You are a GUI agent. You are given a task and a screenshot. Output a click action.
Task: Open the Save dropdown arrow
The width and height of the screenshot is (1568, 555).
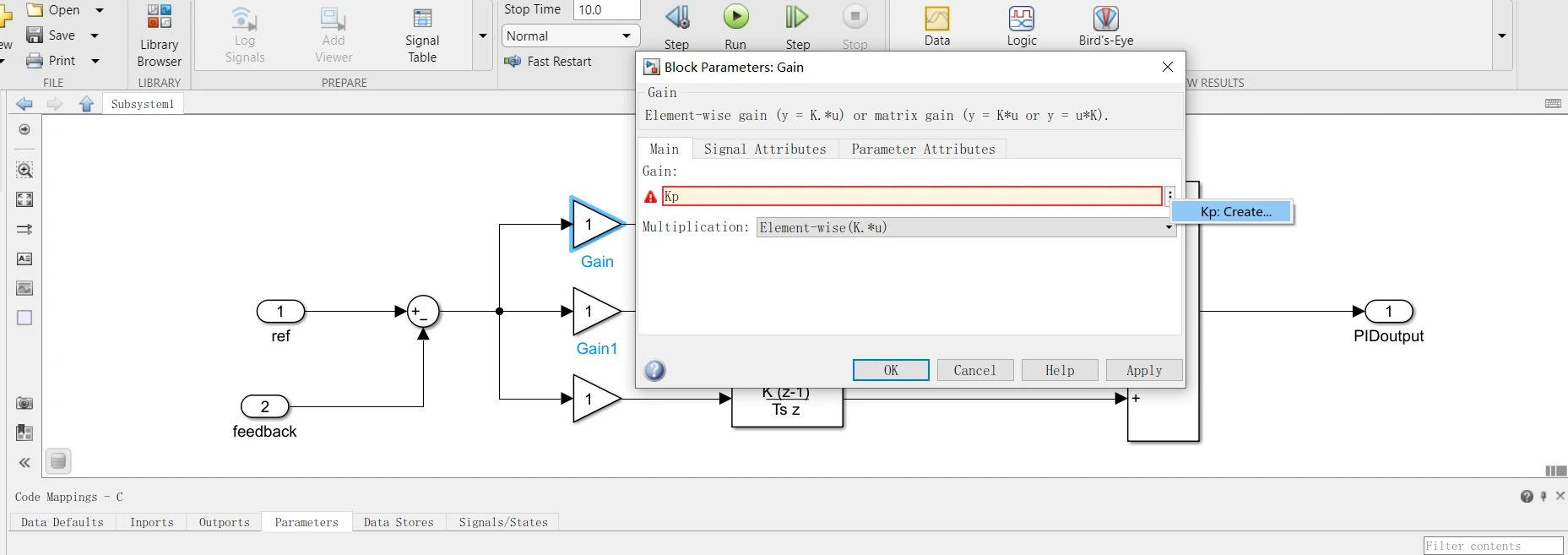pyautogui.click(x=95, y=35)
